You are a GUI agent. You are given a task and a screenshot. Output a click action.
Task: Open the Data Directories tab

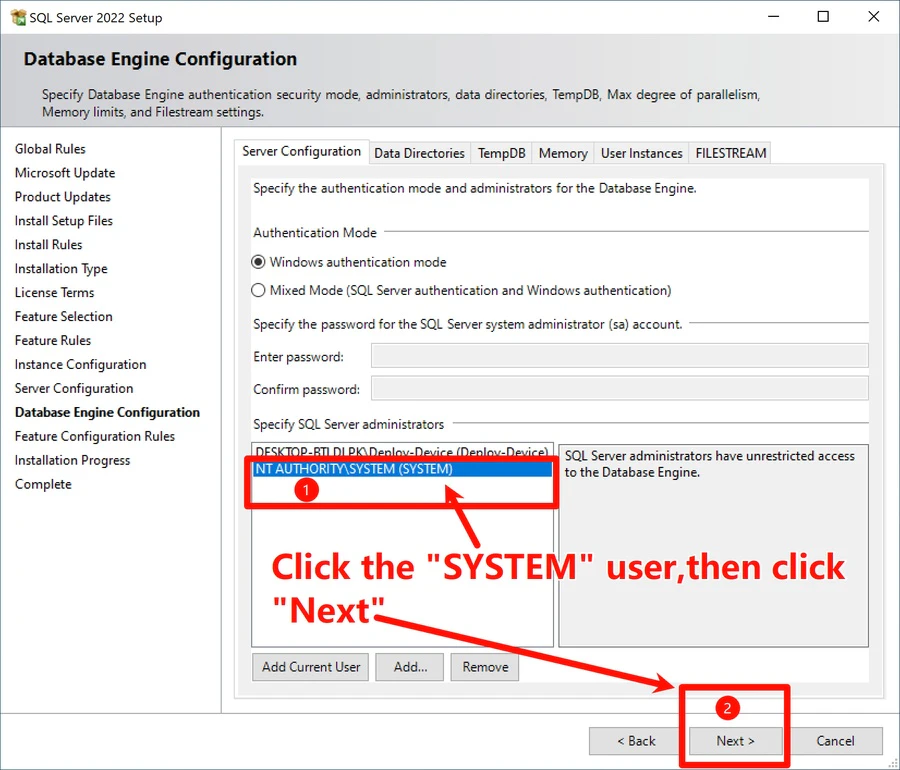point(420,153)
